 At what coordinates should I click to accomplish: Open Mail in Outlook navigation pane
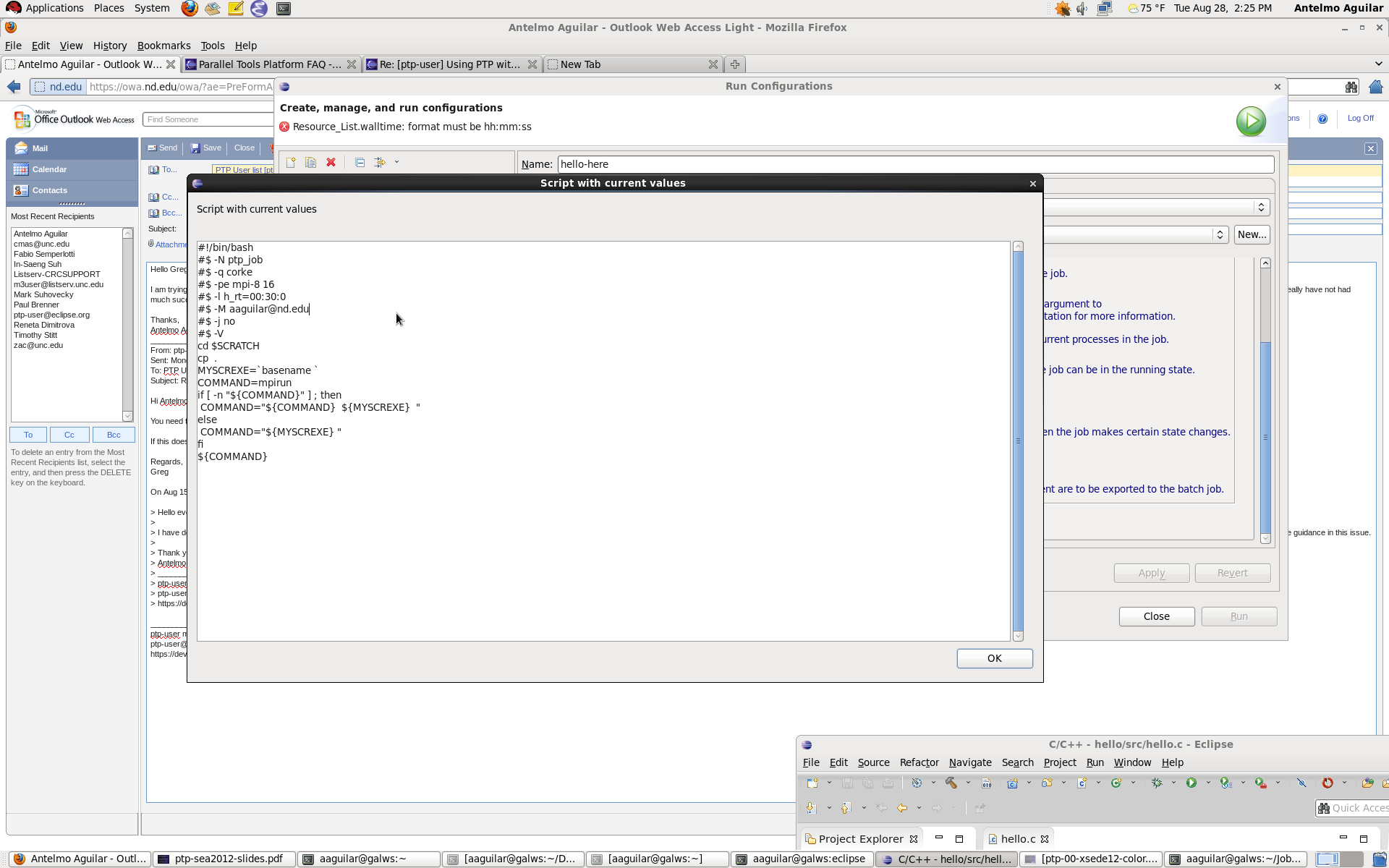click(72, 148)
